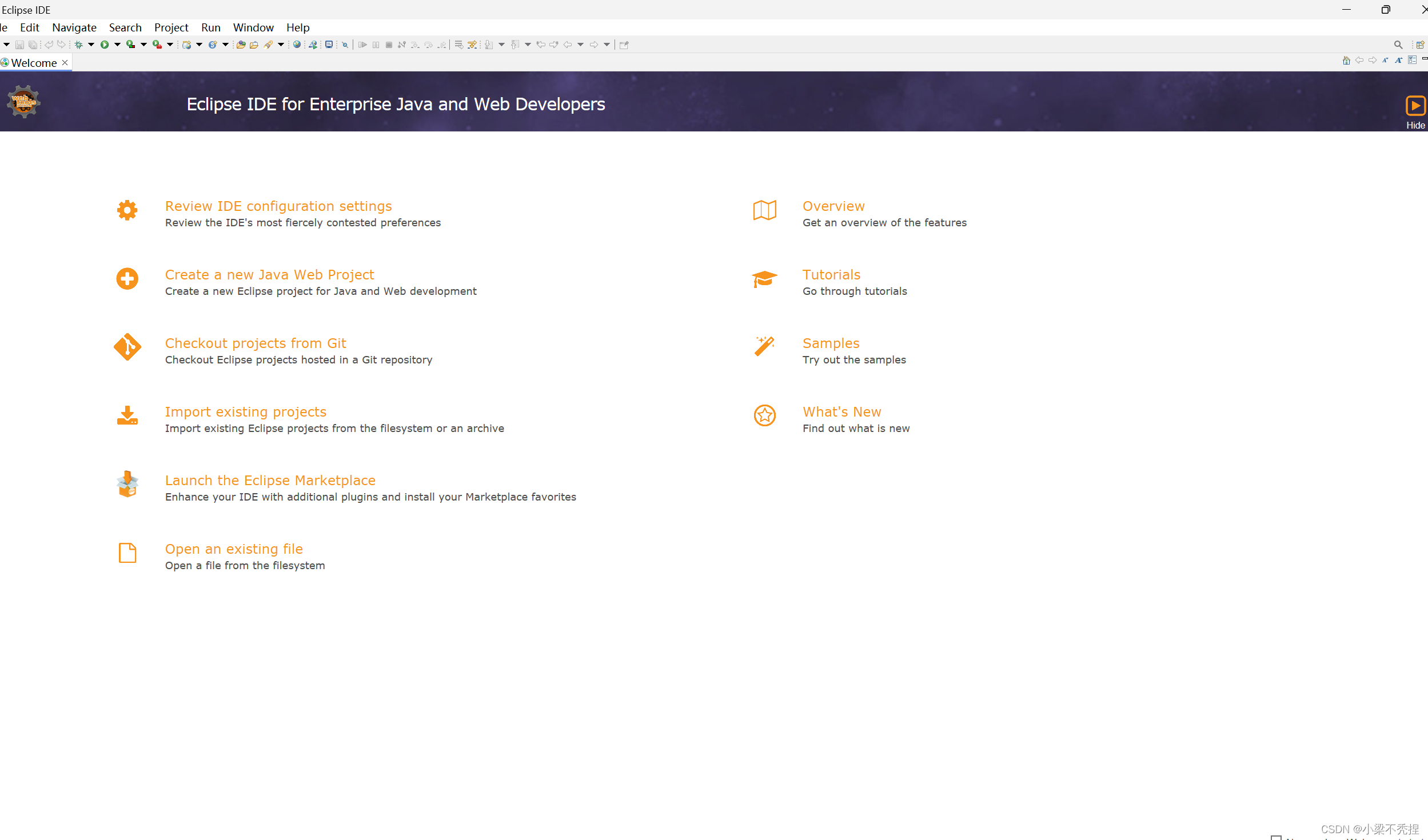Click the Launch Web Services Explorer icon
The width and height of the screenshot is (1428, 840).
tap(313, 45)
